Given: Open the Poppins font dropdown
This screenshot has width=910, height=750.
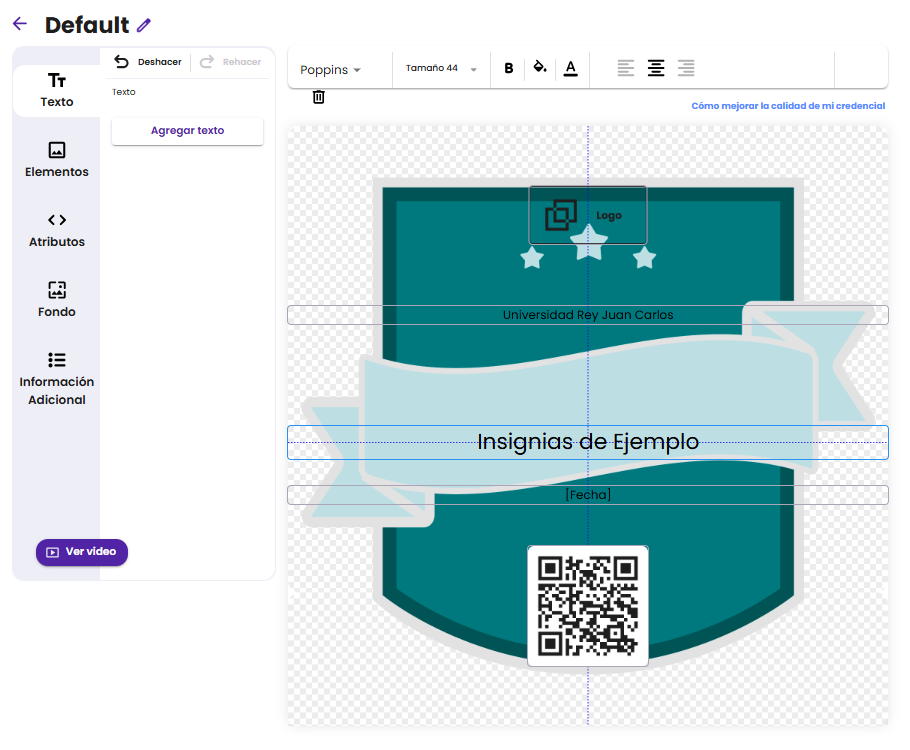Looking at the screenshot, I should (x=331, y=70).
